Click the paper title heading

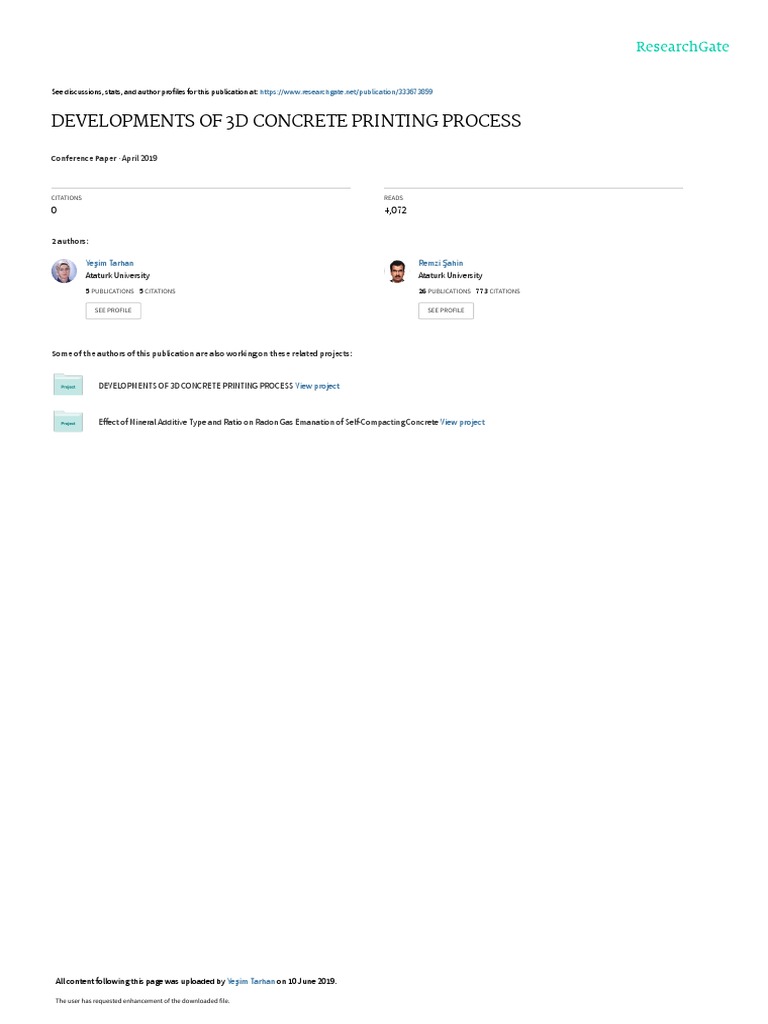tap(286, 121)
